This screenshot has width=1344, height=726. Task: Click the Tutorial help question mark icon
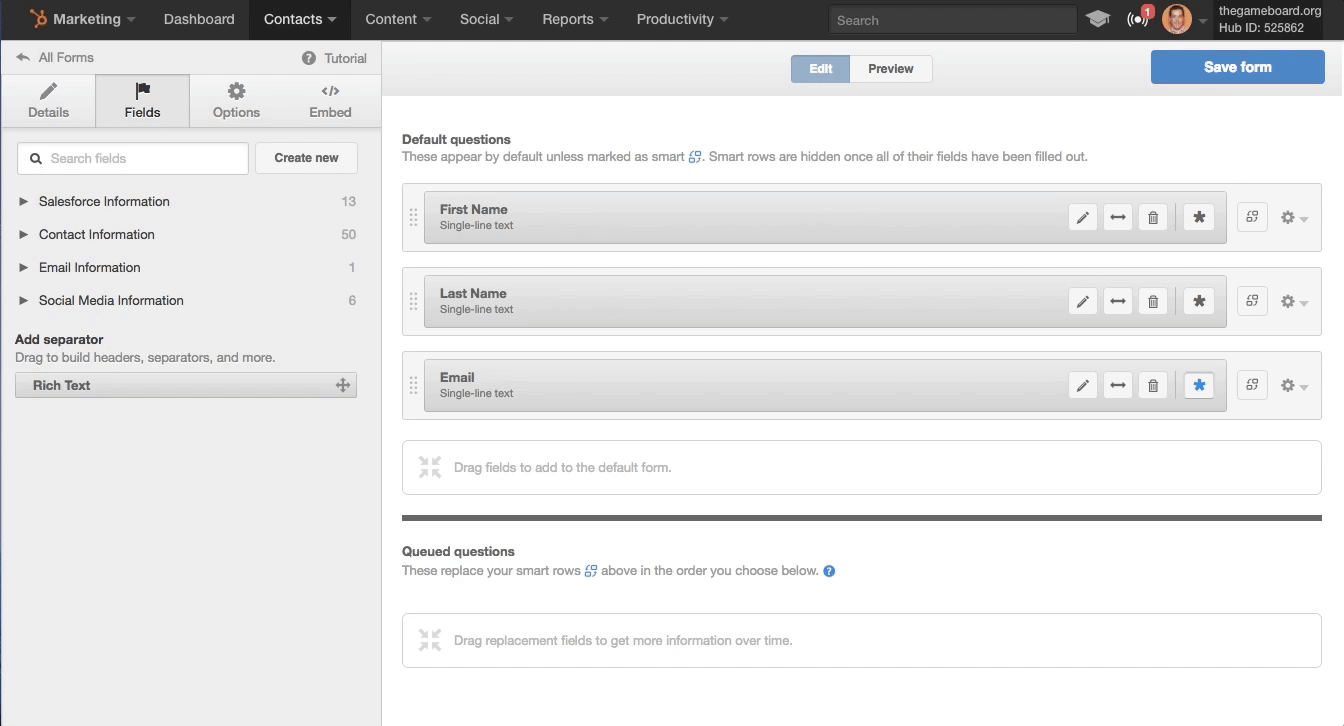pyautogui.click(x=309, y=58)
